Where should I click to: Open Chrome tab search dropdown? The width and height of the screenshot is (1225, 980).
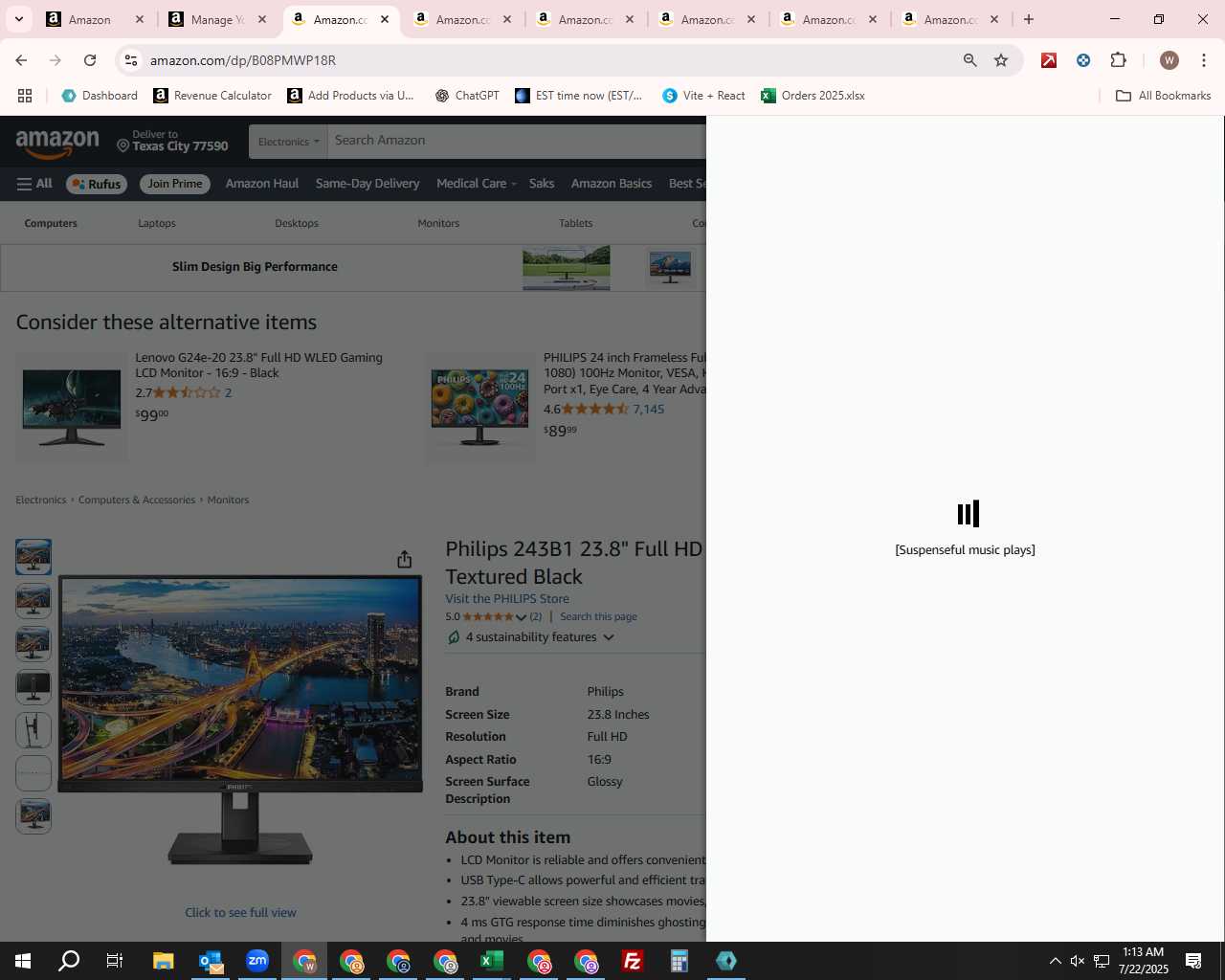pos(18,19)
